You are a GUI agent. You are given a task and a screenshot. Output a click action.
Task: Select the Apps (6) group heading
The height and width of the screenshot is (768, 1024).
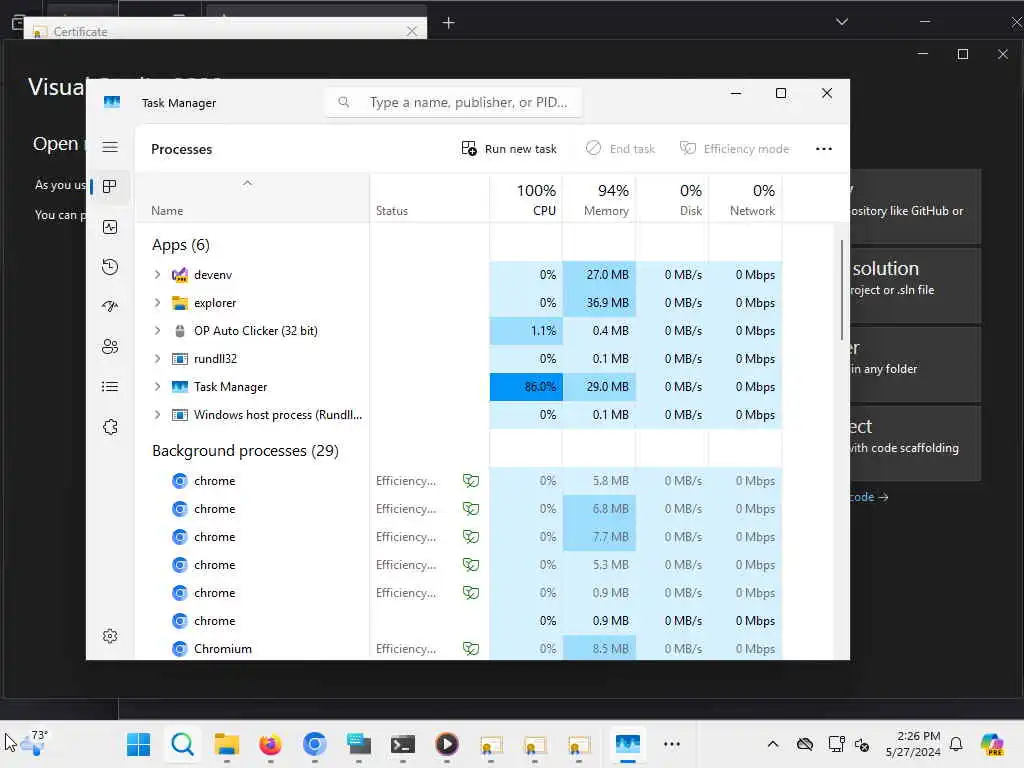tap(181, 245)
